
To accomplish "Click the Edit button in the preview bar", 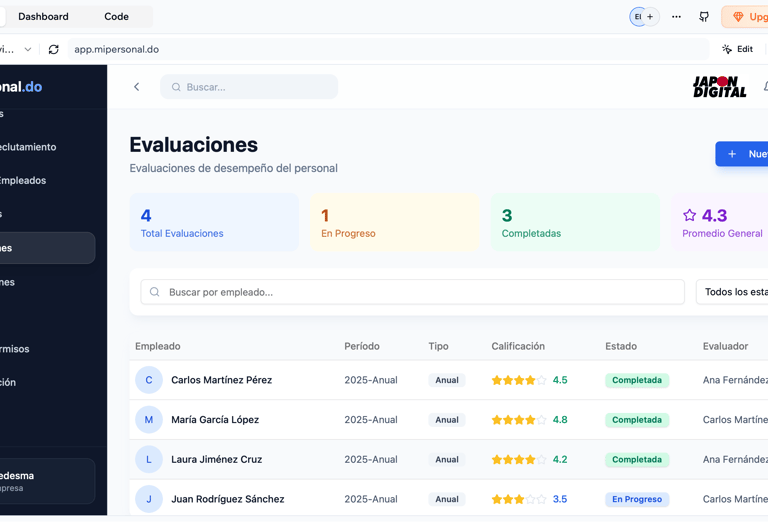I will click(x=738, y=49).
